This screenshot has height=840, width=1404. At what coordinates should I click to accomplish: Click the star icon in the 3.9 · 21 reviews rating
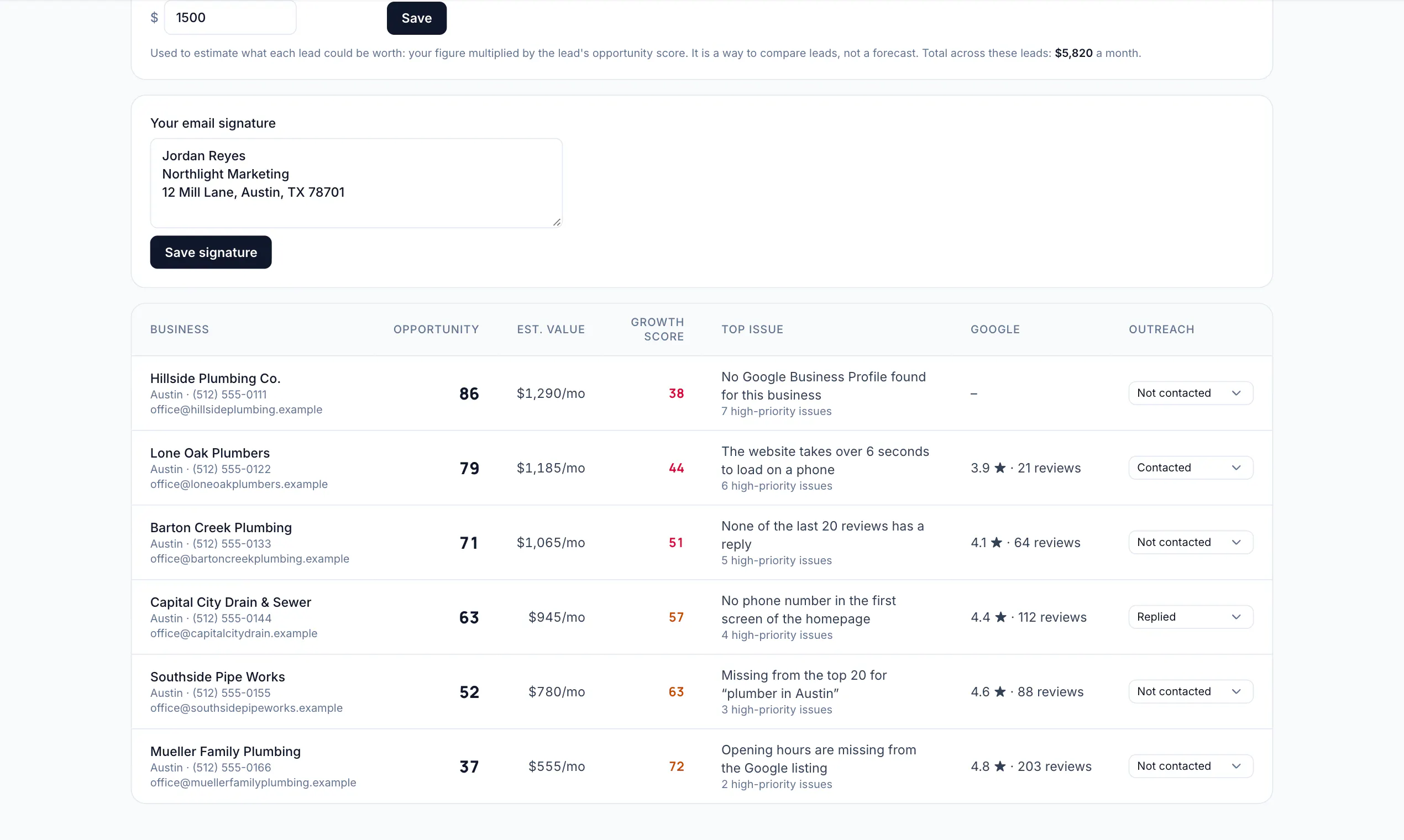tap(1000, 468)
